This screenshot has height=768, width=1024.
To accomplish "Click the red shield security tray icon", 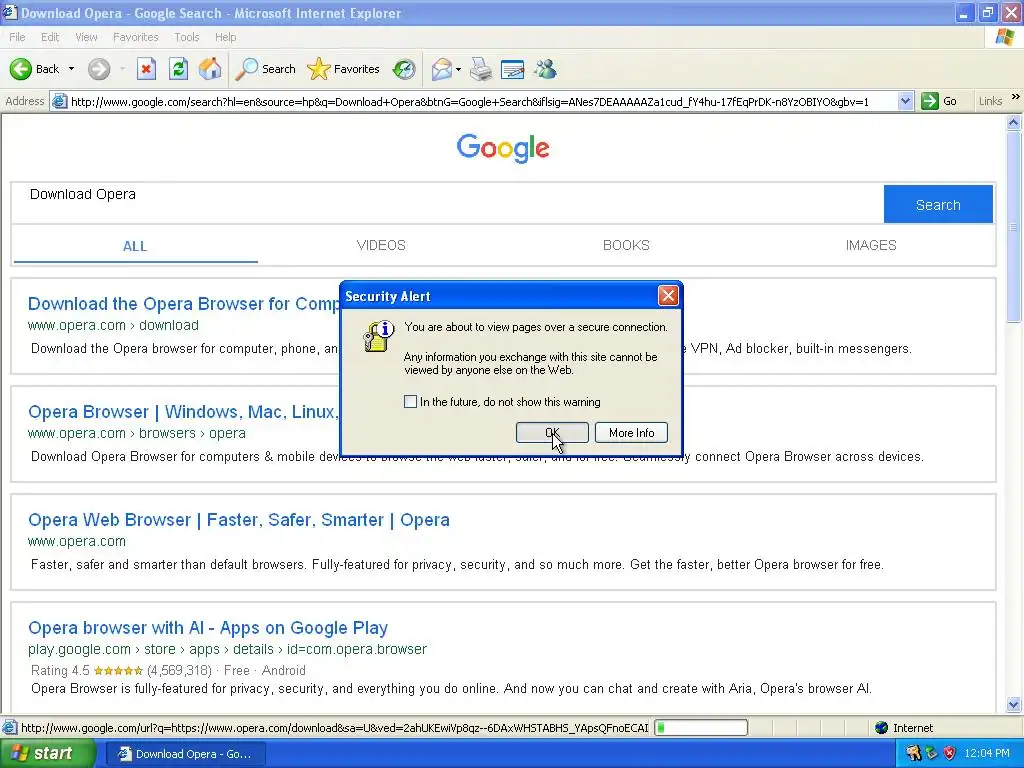I will tap(950, 754).
